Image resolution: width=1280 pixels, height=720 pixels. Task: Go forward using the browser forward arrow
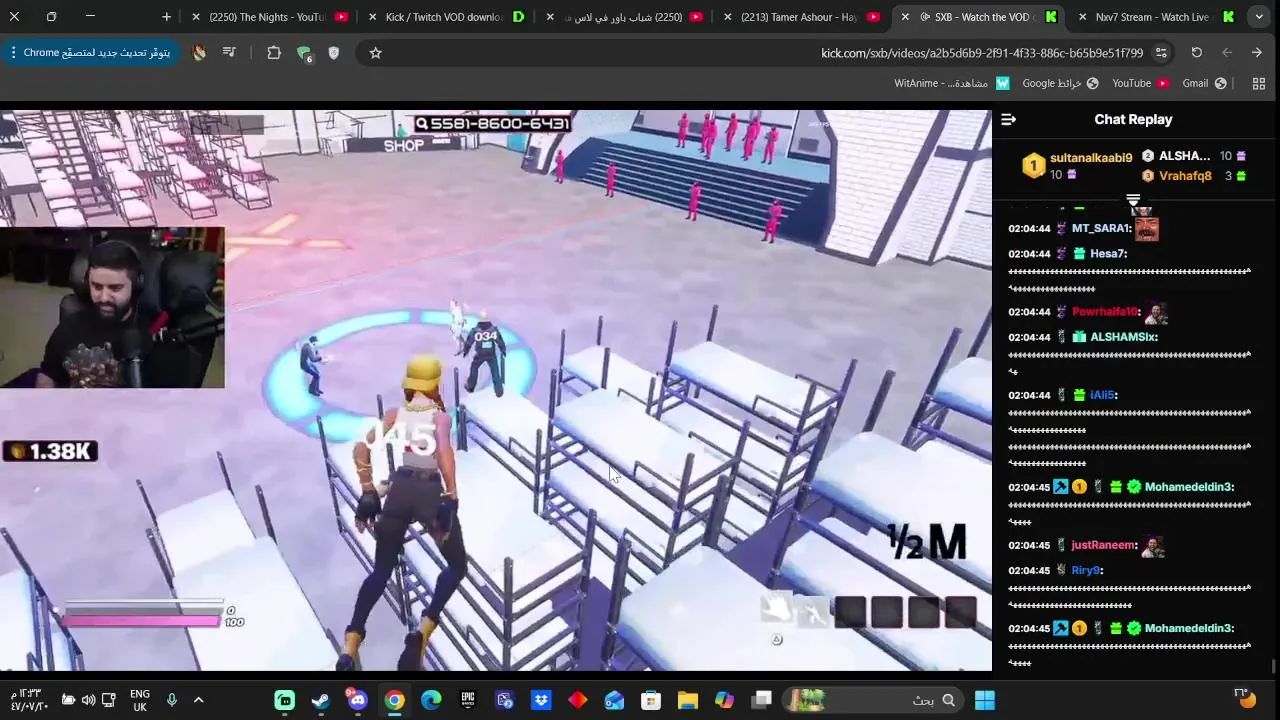[x=1227, y=53]
